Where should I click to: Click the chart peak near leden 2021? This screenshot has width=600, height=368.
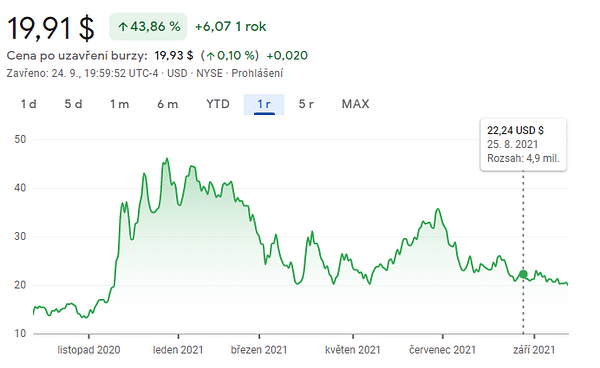167,159
